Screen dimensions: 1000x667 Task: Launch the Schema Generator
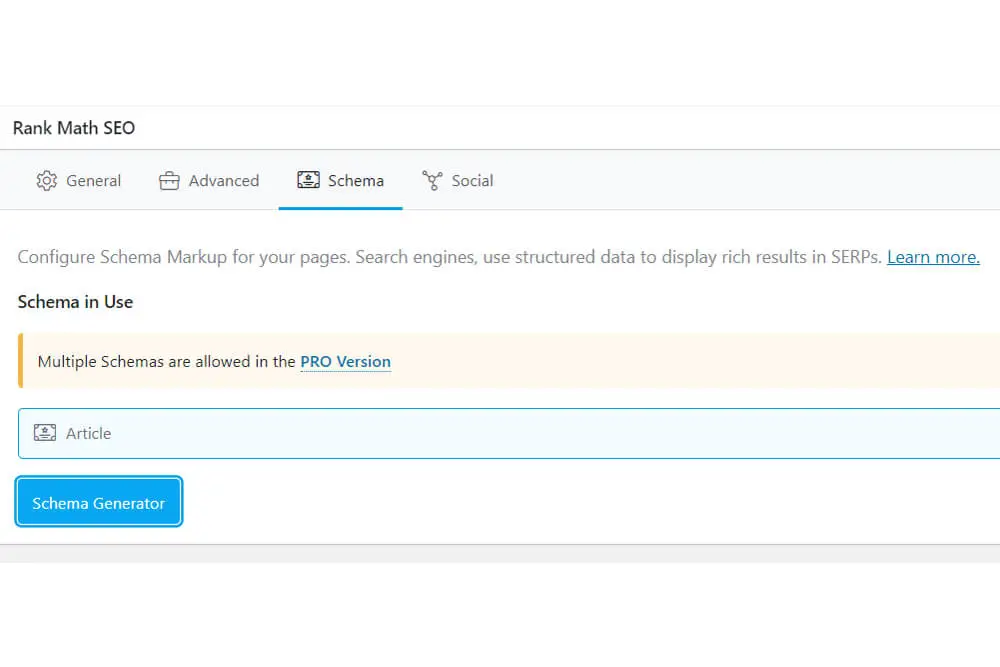coord(98,502)
